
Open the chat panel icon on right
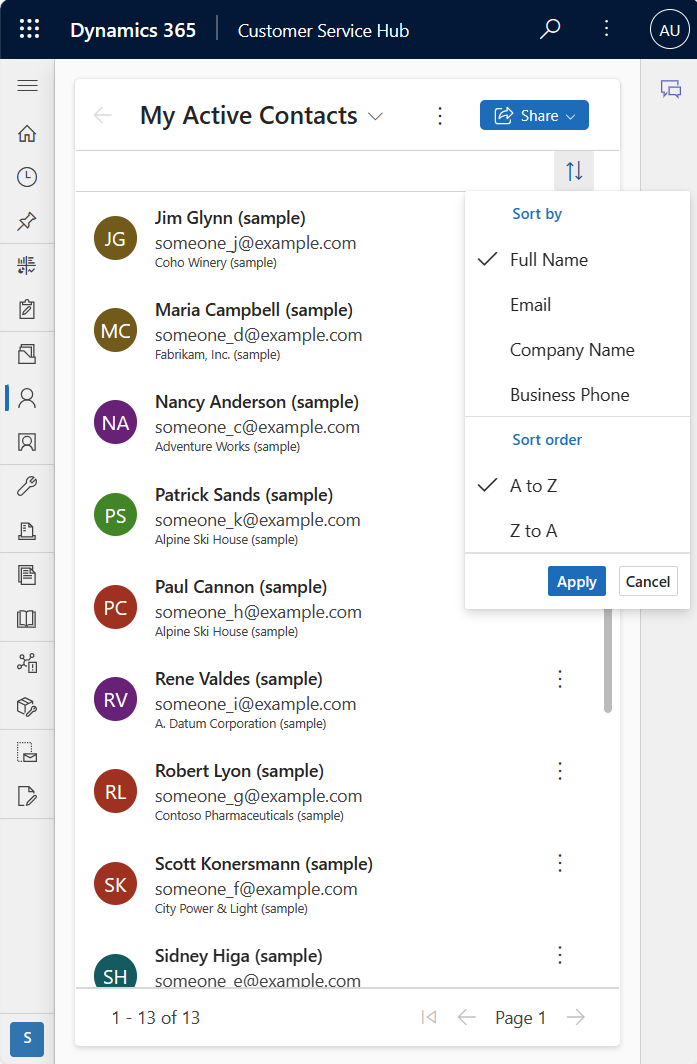(x=671, y=89)
